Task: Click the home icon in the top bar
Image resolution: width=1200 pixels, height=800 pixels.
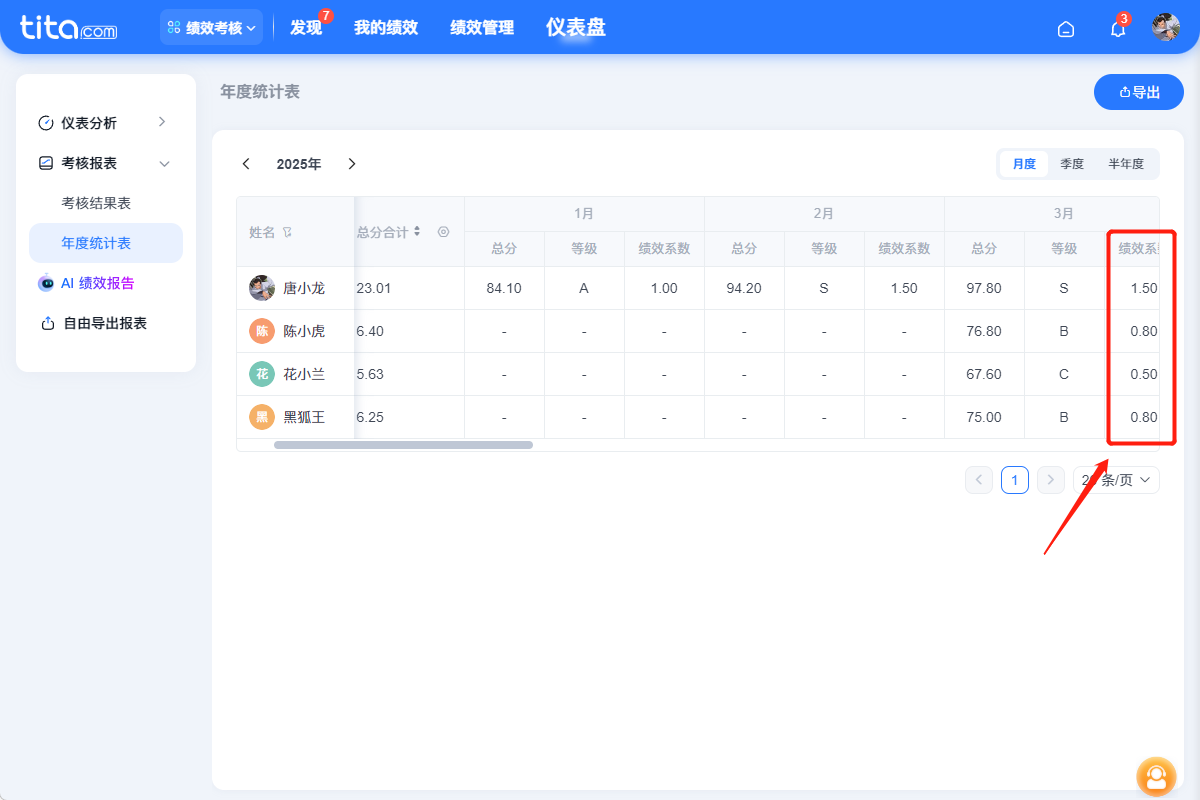Action: point(1066,28)
